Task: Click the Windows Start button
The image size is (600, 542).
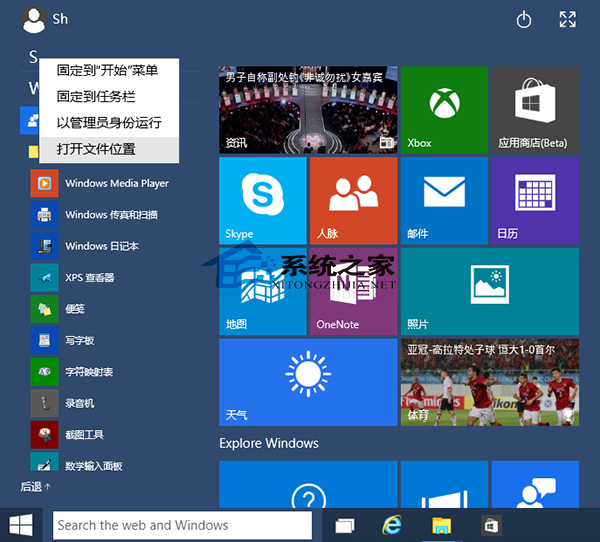Action: coord(21,525)
